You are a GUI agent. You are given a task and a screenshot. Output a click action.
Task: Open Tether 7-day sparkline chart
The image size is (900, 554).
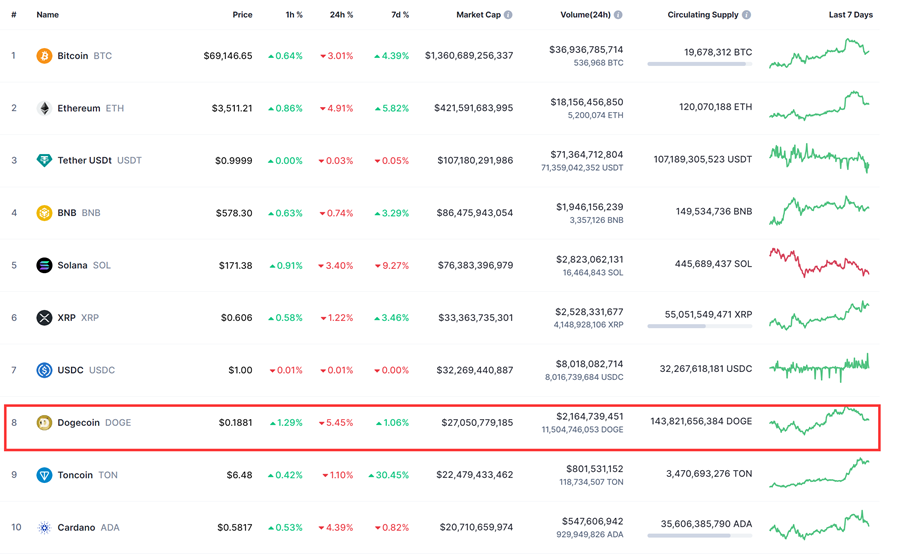click(819, 158)
